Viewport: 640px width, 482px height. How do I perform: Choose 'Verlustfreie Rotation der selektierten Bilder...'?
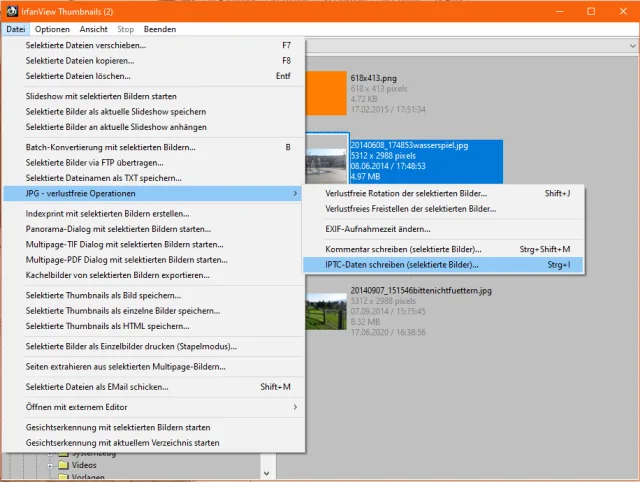pos(407,193)
